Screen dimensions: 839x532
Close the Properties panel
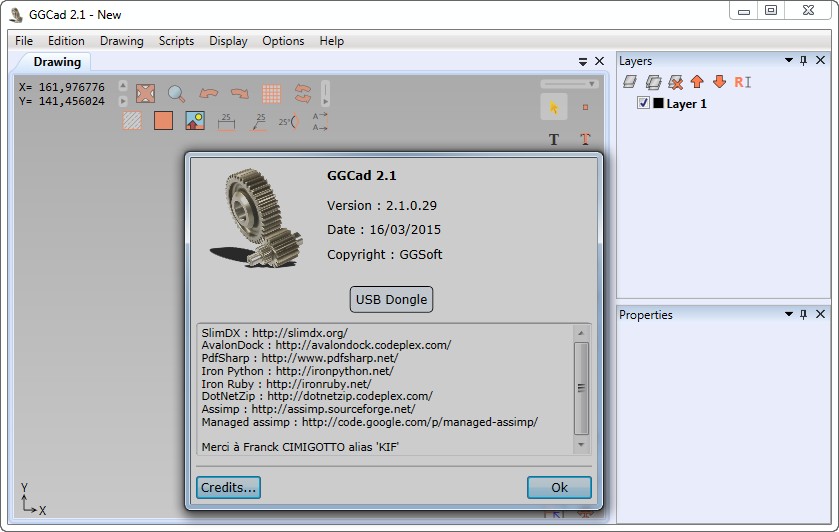(x=820, y=314)
